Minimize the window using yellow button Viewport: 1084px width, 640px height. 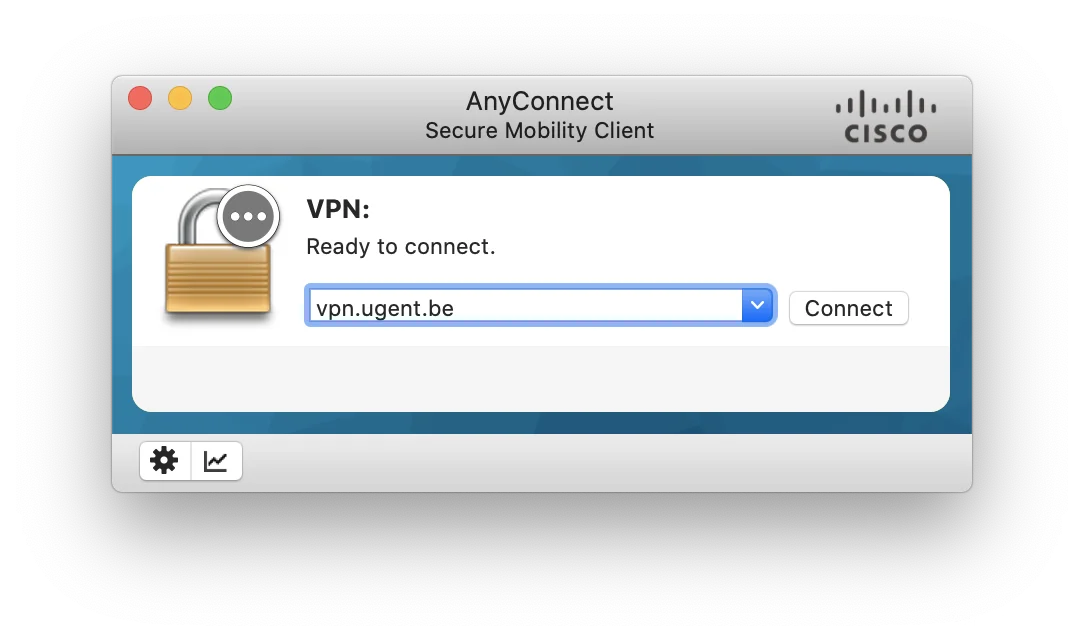click(x=180, y=98)
